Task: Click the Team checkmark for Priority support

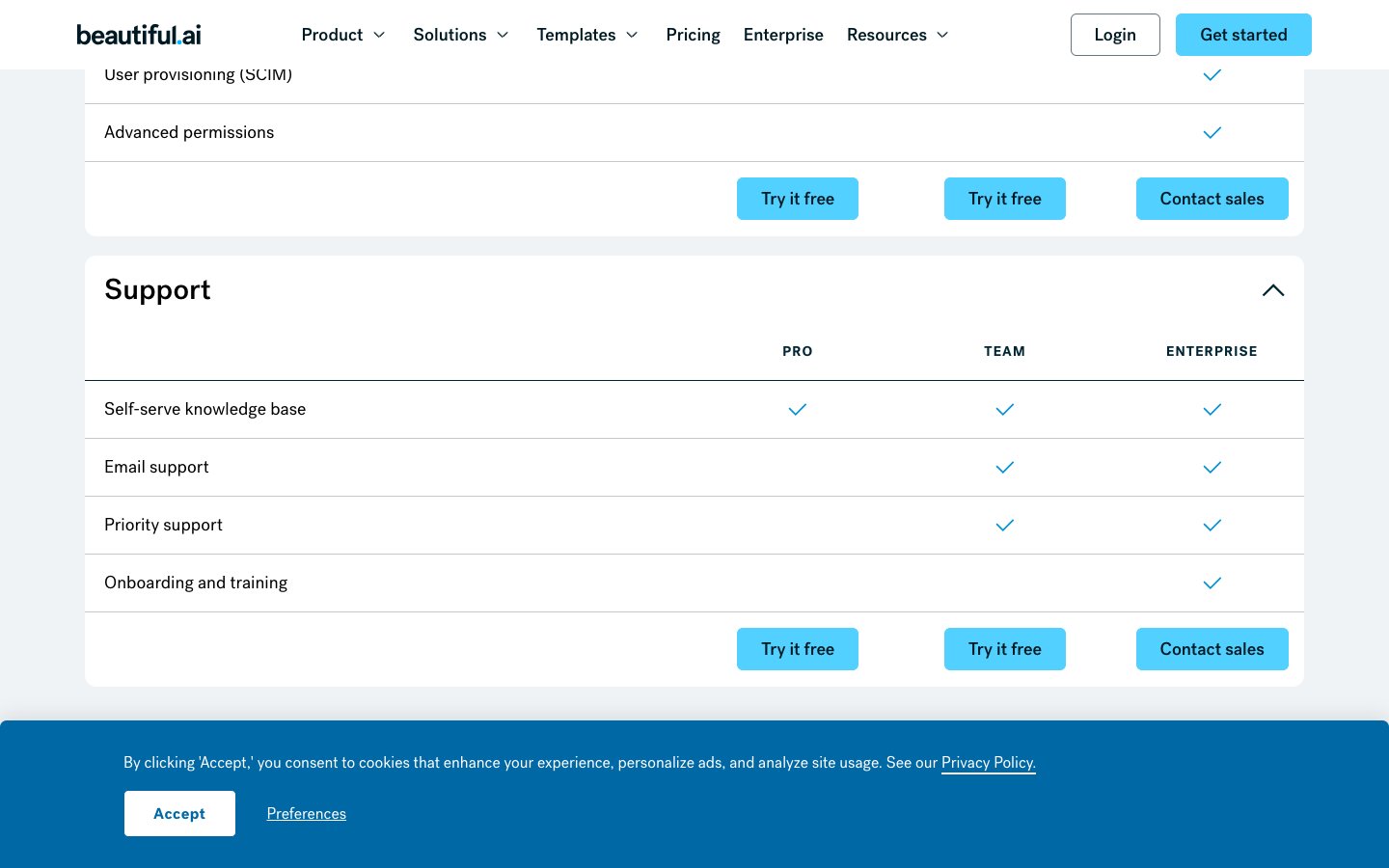Action: (x=1004, y=525)
